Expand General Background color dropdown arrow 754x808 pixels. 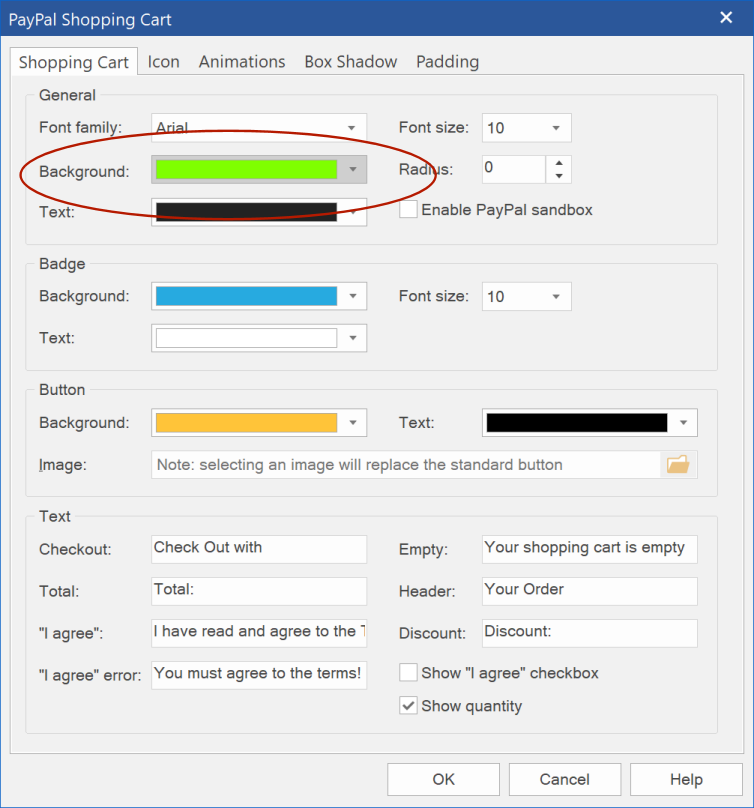click(353, 170)
